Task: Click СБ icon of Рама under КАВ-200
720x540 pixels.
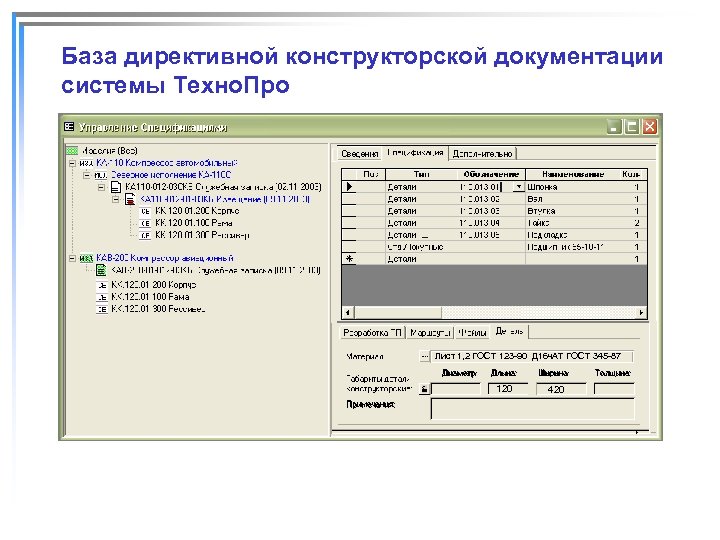Action: 102,297
